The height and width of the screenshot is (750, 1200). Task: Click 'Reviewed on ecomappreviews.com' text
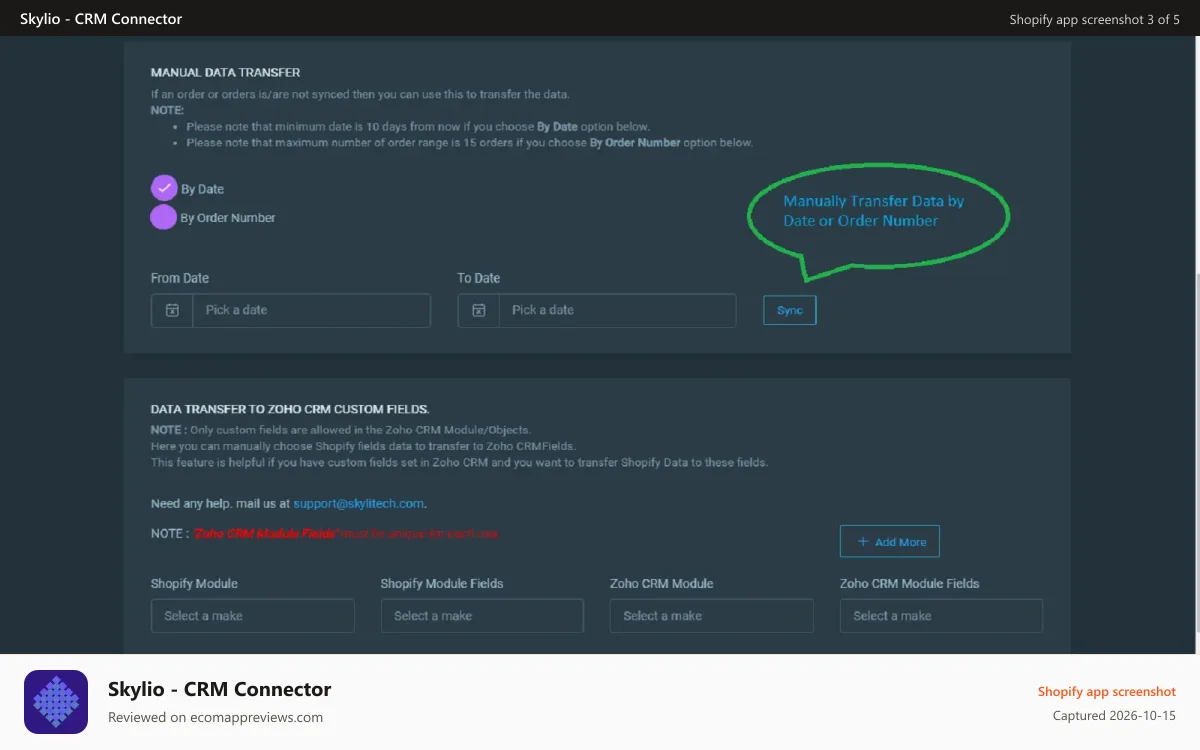point(216,717)
